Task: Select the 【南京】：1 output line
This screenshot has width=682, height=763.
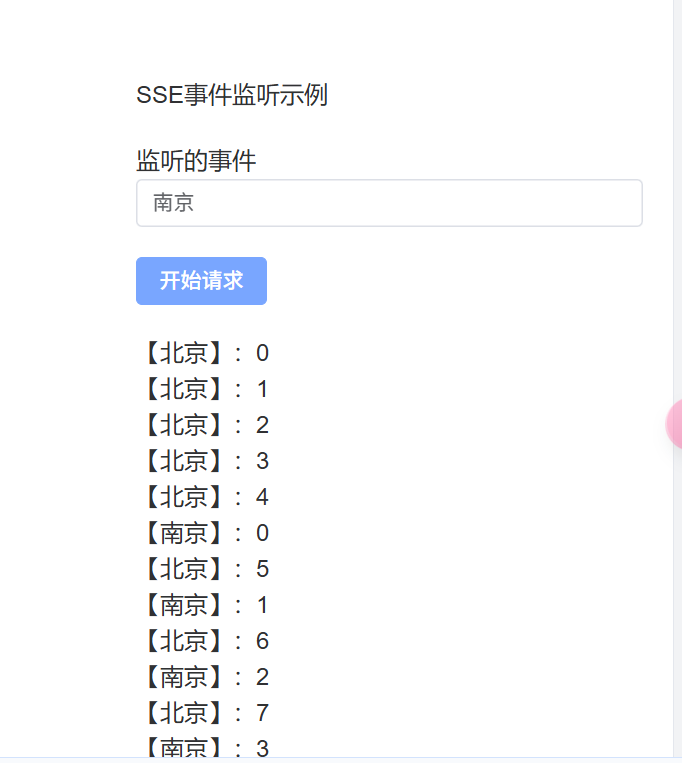Action: click(206, 605)
